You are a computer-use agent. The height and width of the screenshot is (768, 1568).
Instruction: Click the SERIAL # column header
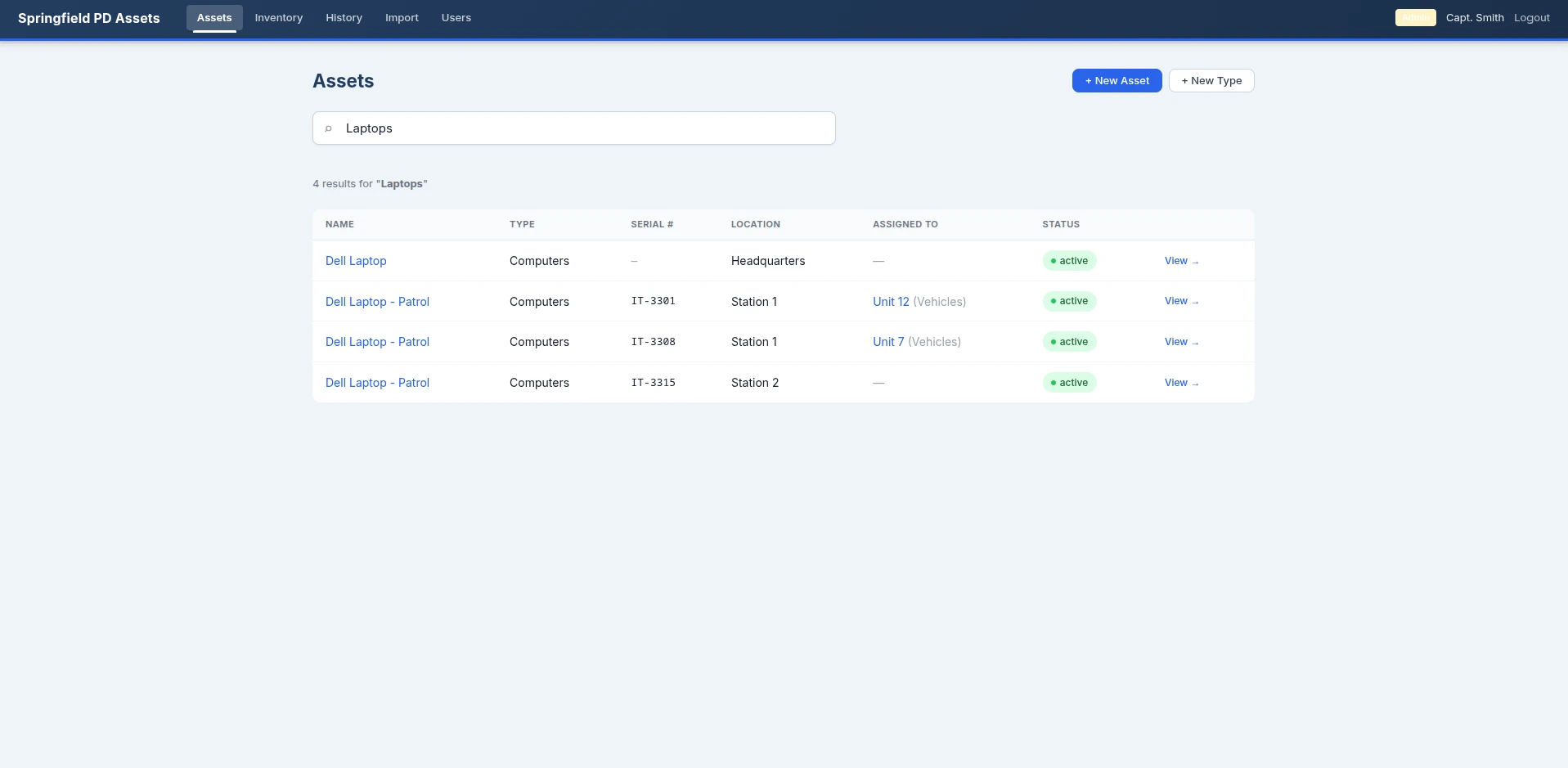click(652, 224)
